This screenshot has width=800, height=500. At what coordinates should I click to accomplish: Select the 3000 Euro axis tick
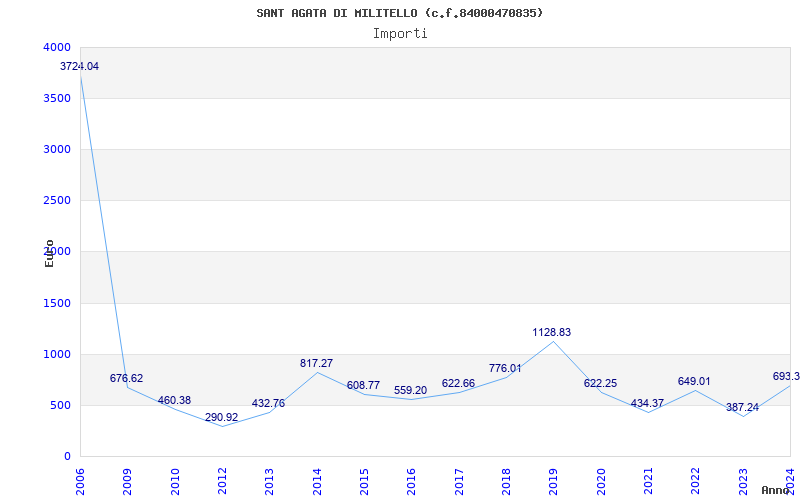(x=58, y=149)
